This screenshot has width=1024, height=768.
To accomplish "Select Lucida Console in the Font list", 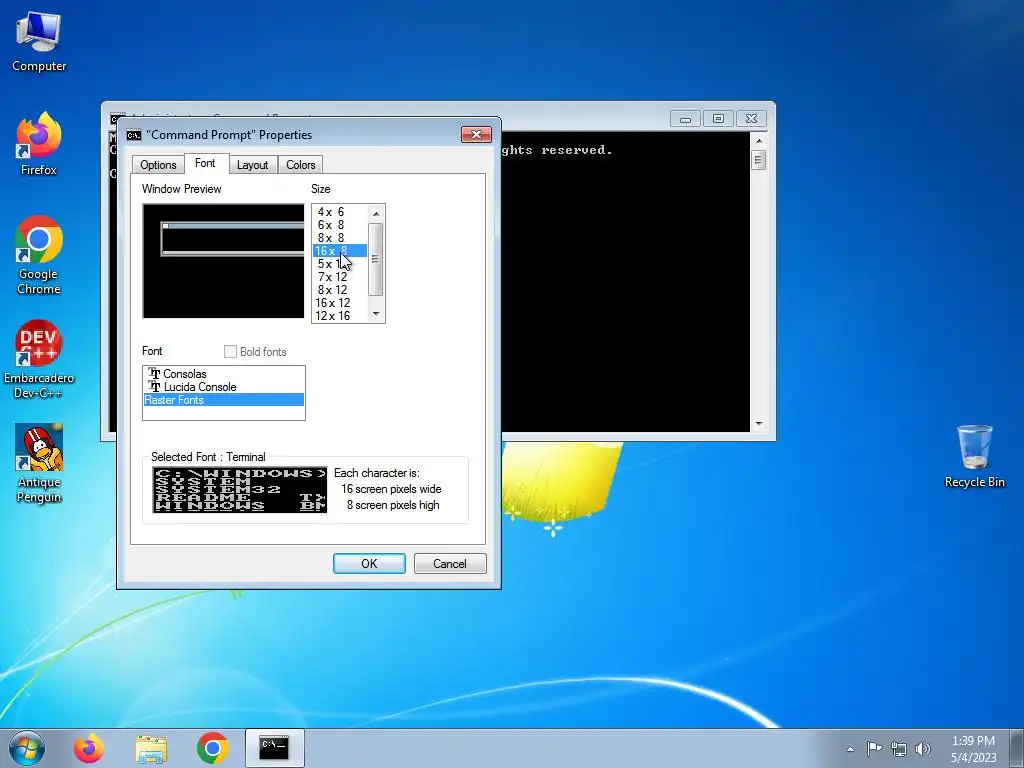I will click(x=223, y=387).
